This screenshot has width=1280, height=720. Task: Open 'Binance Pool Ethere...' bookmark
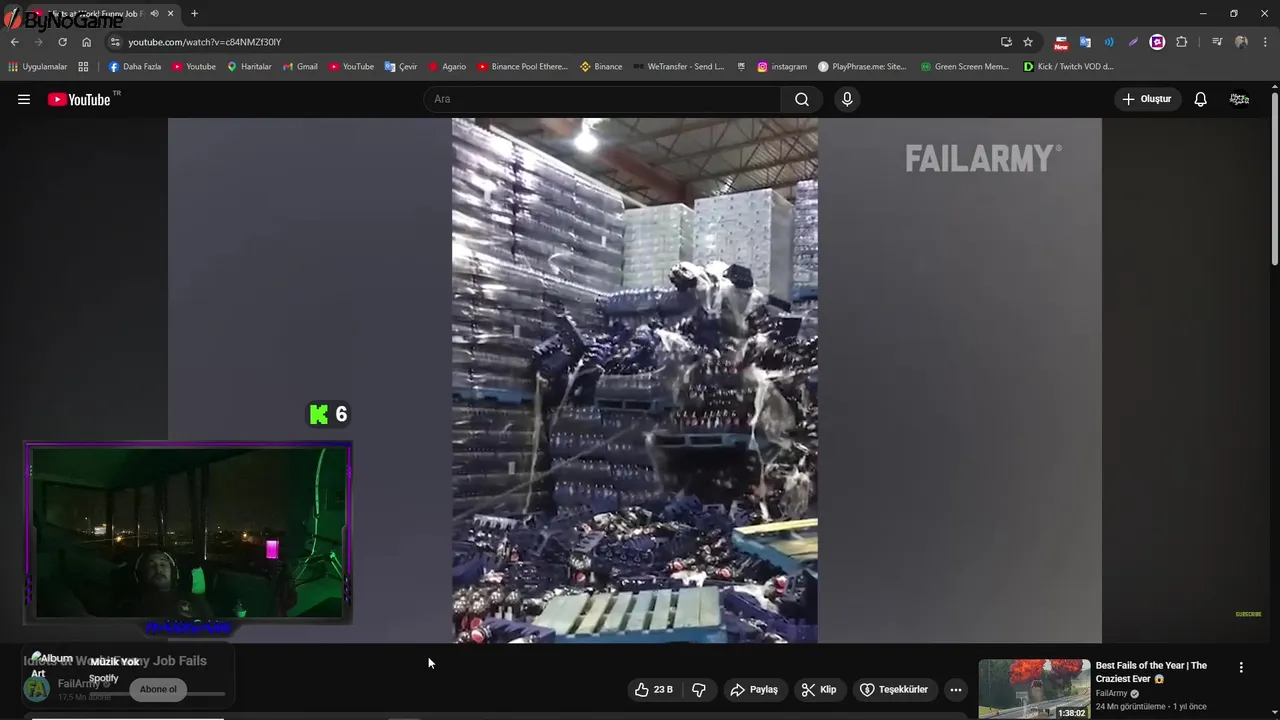[522, 67]
